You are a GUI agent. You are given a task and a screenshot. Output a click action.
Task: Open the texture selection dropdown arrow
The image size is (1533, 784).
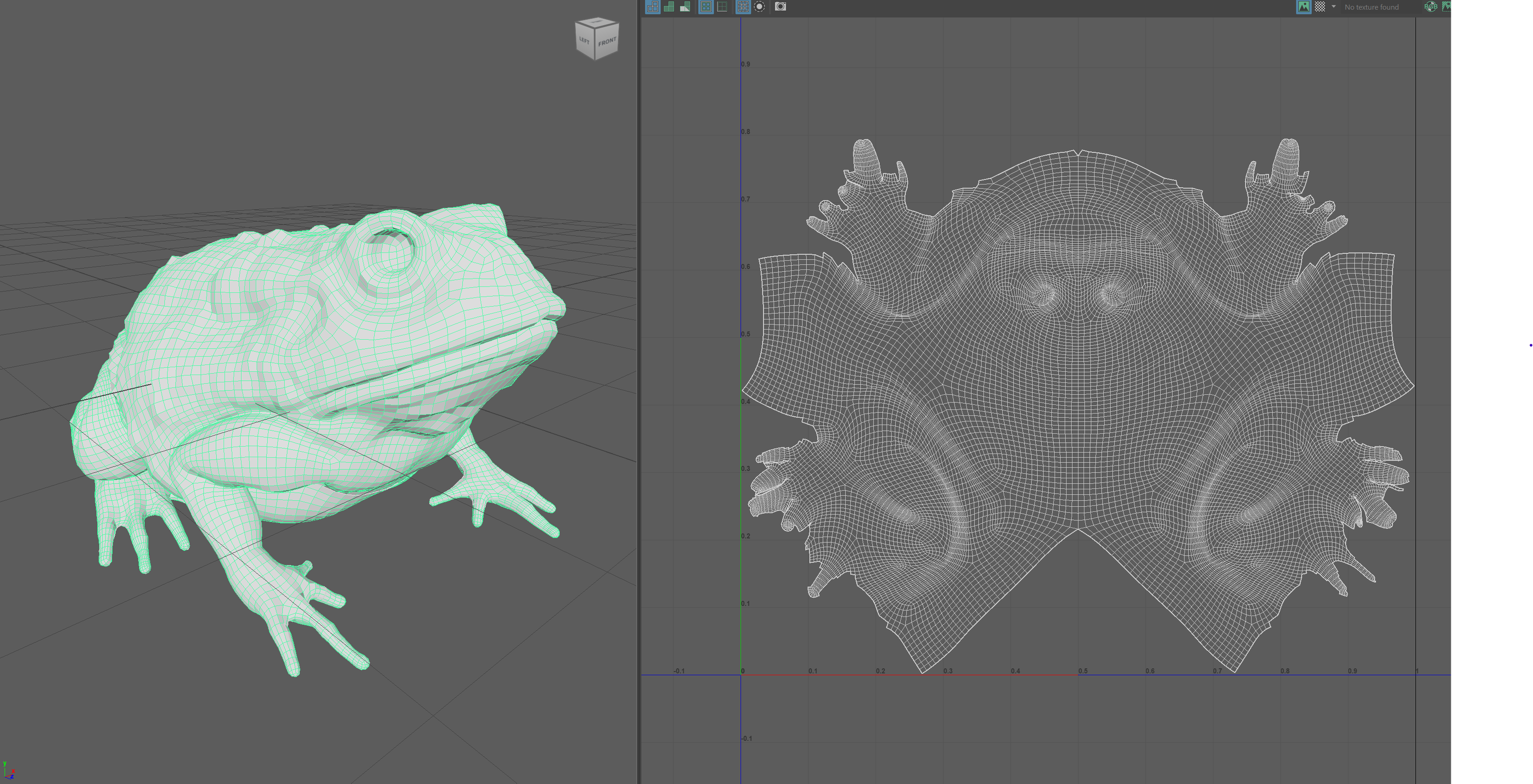coord(1333,6)
